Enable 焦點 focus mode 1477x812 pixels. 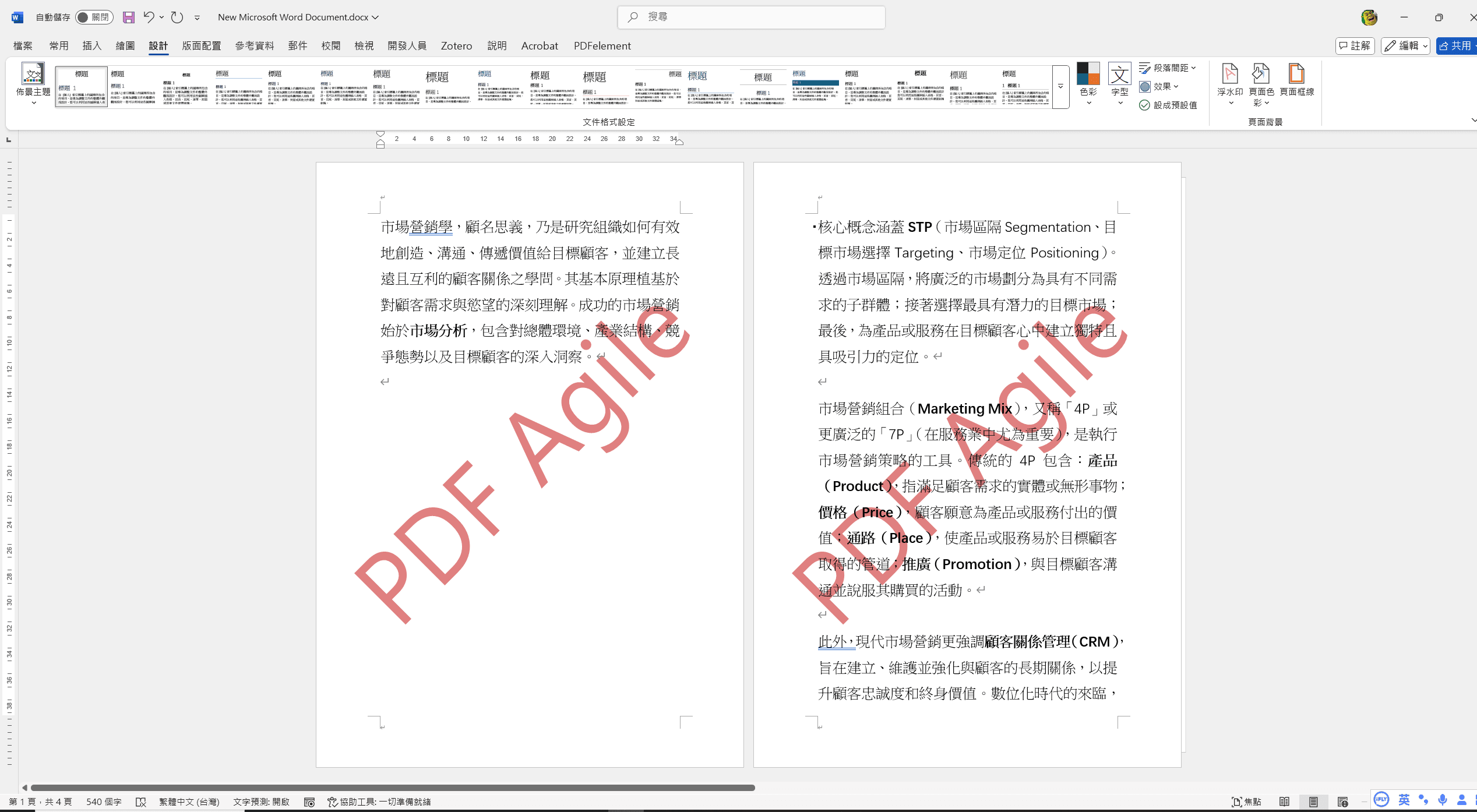coord(1246,802)
